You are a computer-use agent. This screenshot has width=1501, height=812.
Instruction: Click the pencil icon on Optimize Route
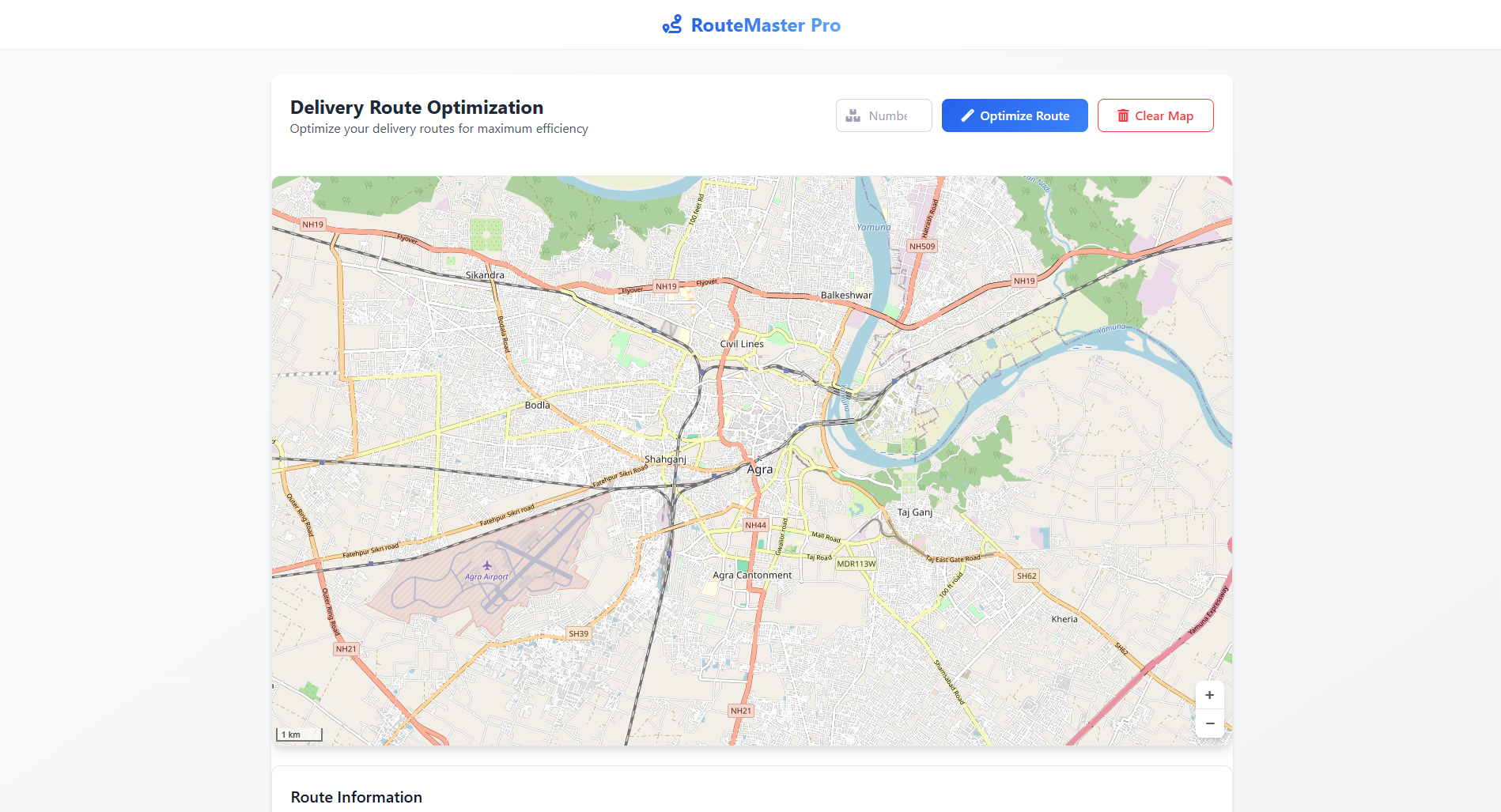966,115
